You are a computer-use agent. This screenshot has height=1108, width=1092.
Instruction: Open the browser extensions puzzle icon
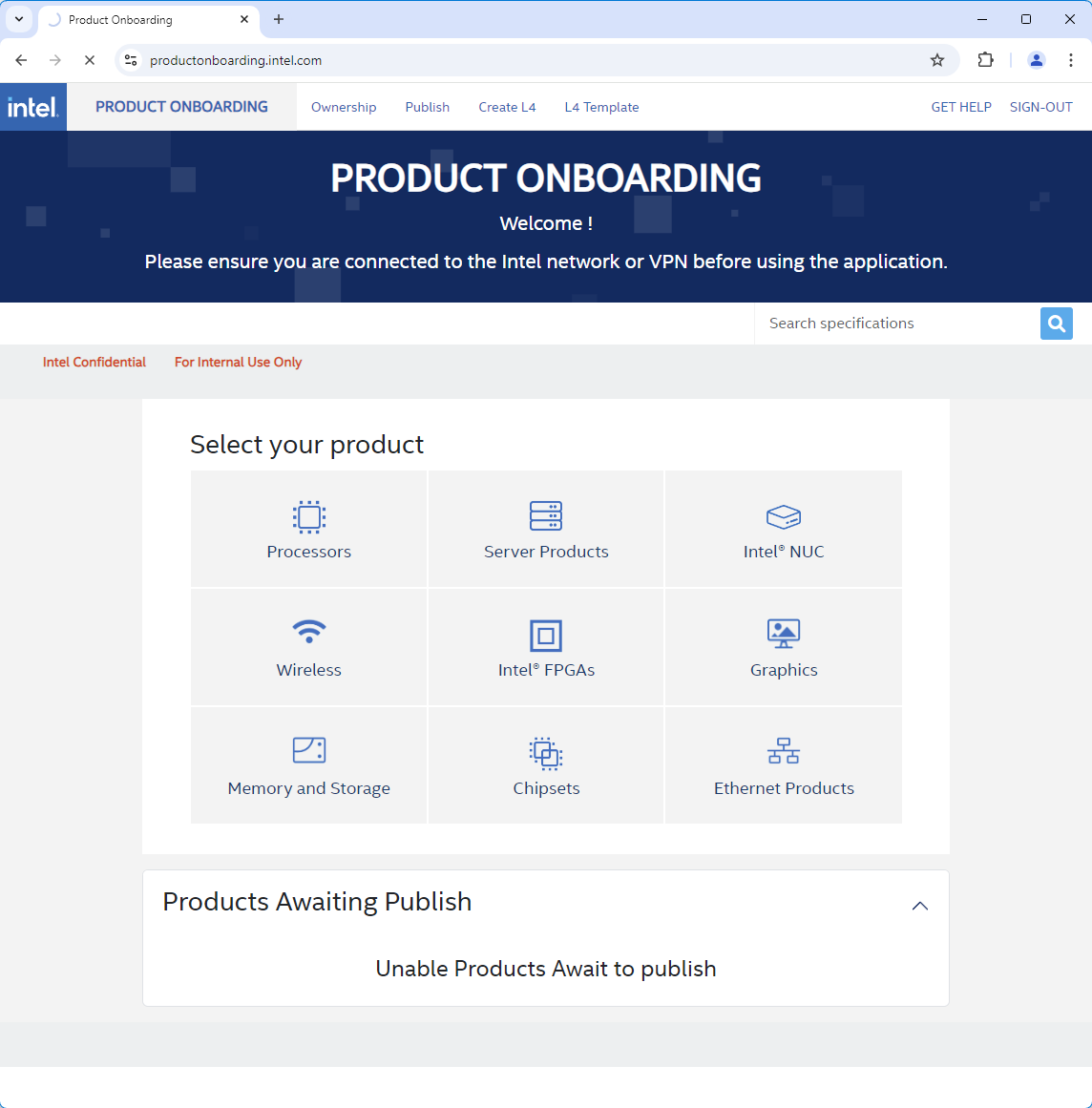(985, 60)
